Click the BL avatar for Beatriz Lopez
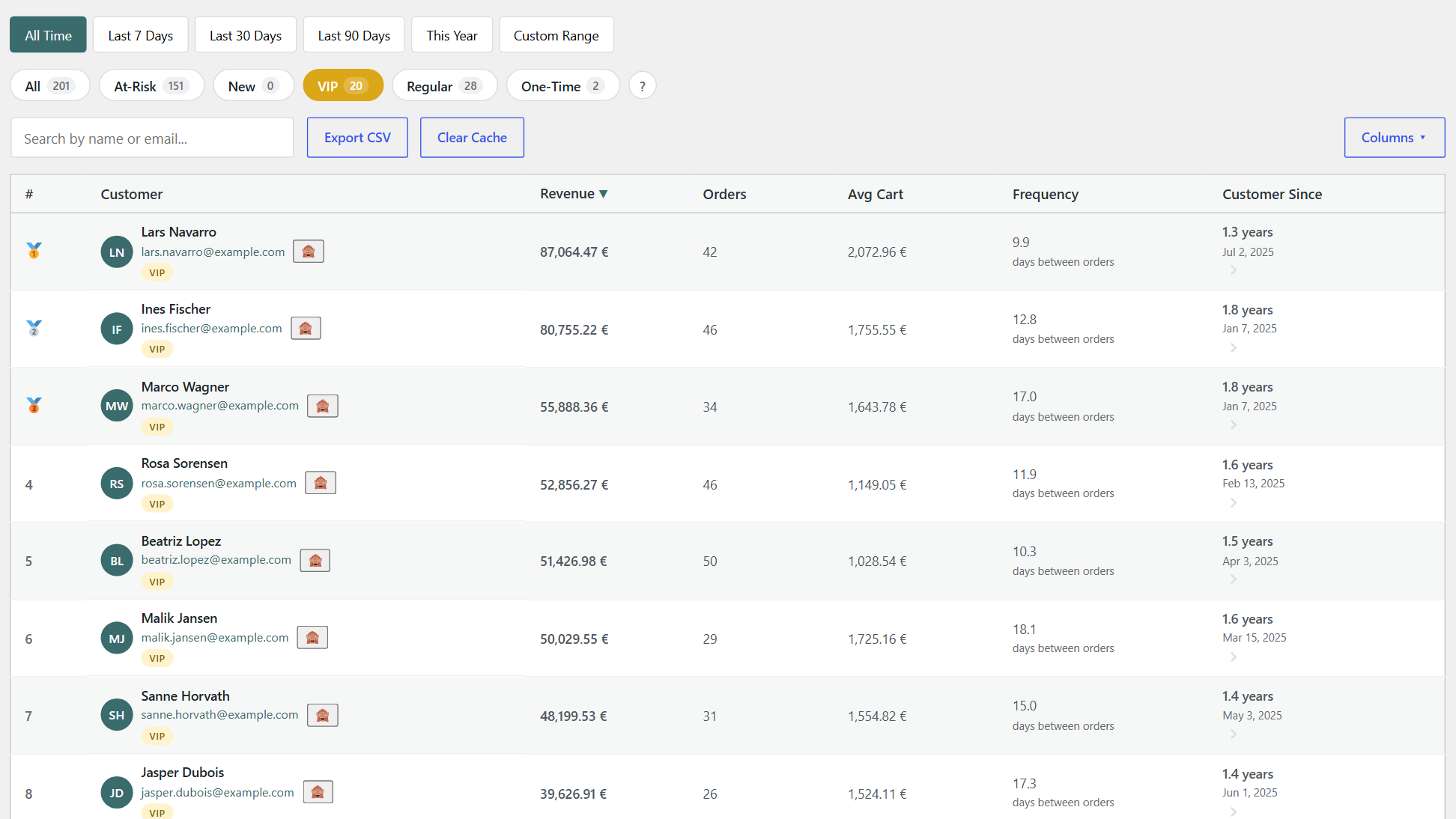Image resolution: width=1456 pixels, height=819 pixels. tap(117, 561)
